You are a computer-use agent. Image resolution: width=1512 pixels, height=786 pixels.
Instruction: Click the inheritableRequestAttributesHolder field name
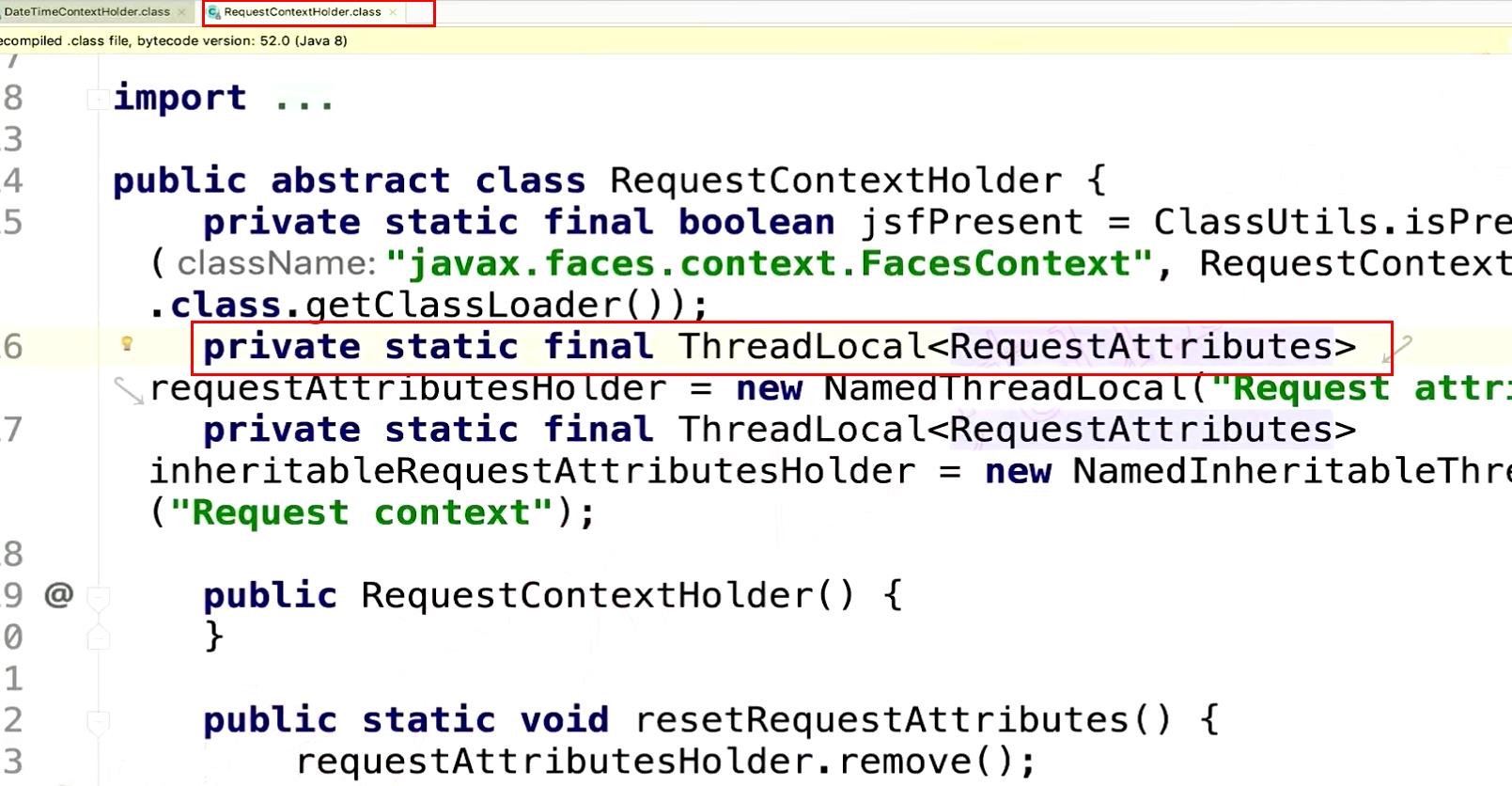point(532,471)
